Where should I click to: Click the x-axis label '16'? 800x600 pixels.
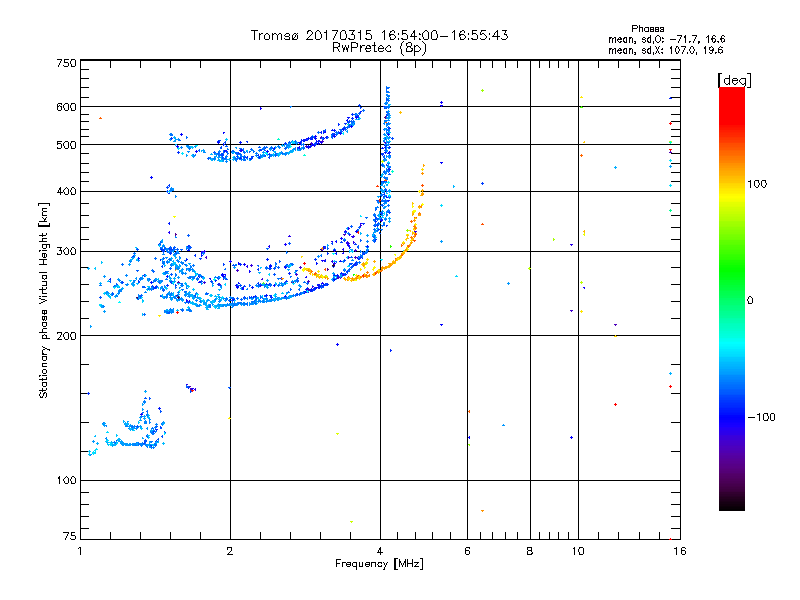pos(680,551)
